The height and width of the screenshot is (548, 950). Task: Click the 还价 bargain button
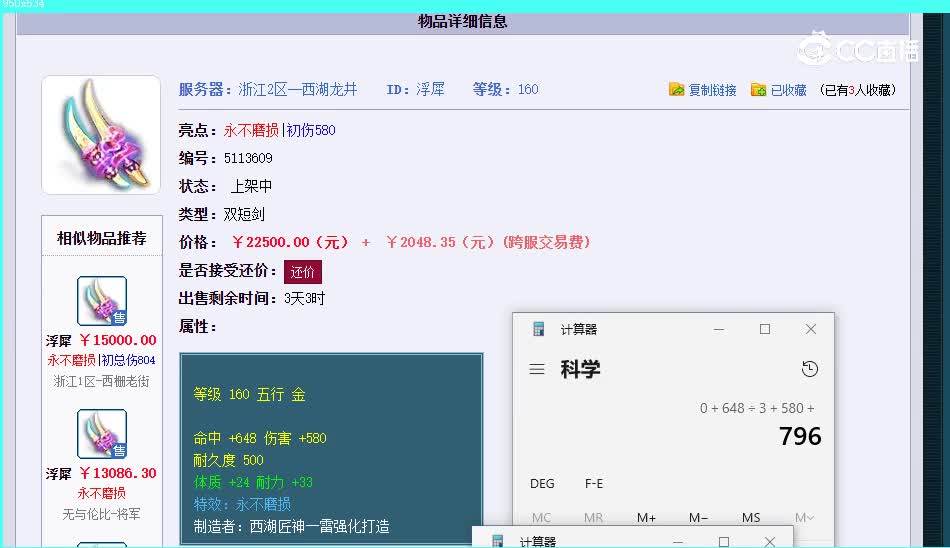(x=303, y=272)
